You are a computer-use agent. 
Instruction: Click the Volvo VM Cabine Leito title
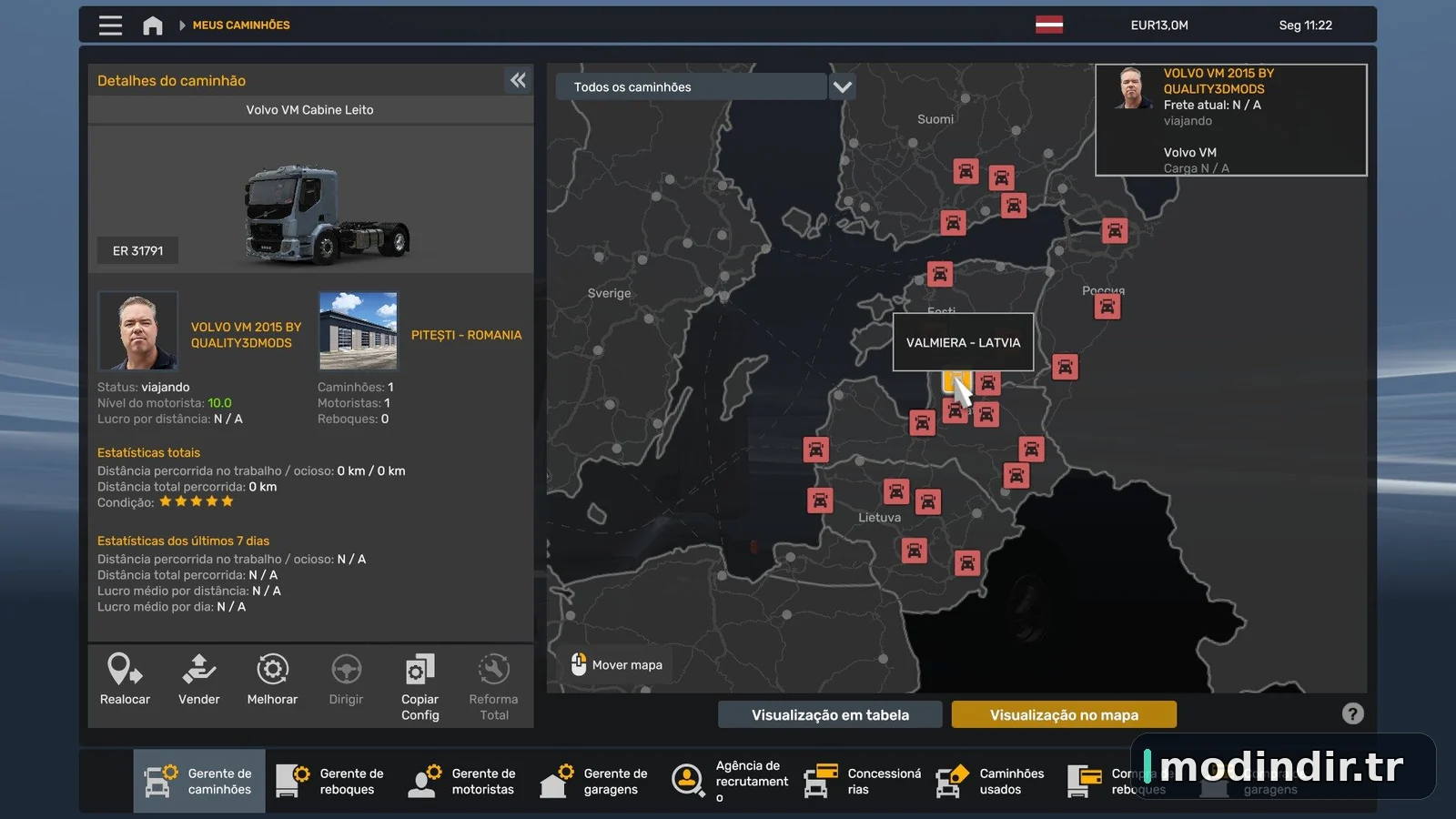(309, 110)
